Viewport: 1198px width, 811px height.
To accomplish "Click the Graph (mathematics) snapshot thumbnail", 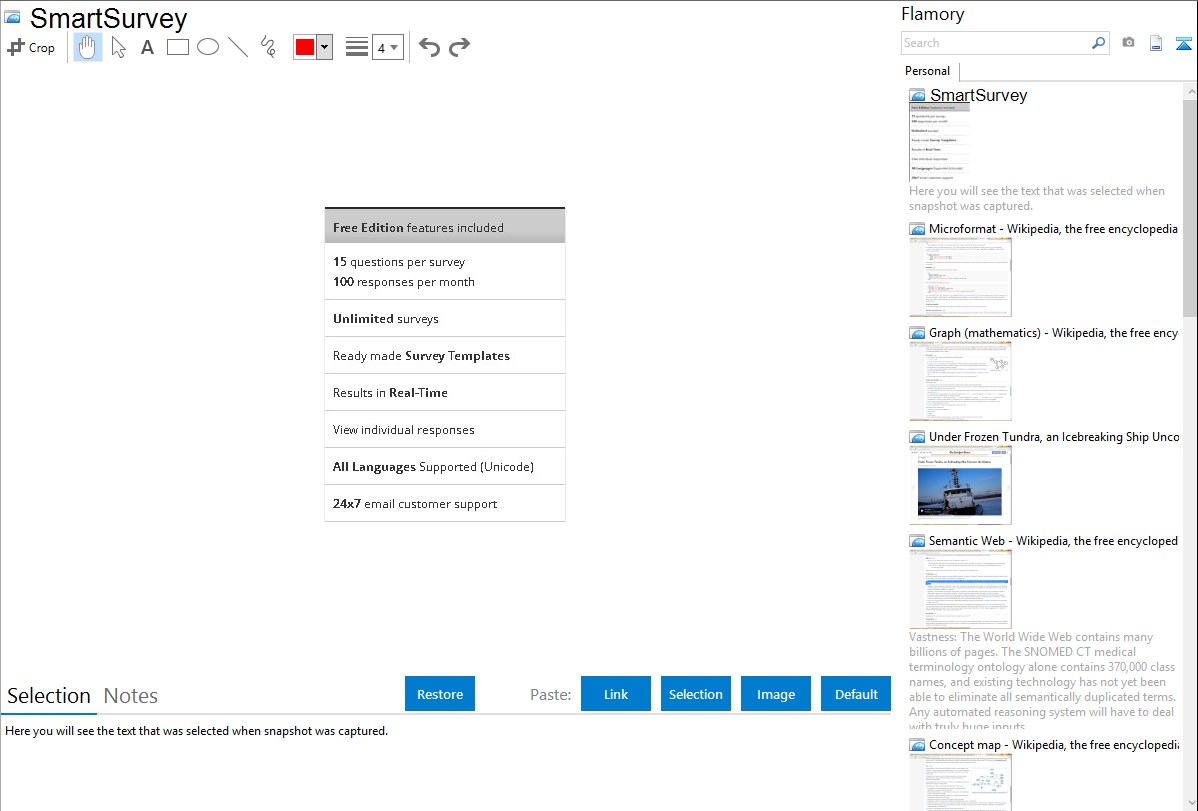I will tap(960, 381).
